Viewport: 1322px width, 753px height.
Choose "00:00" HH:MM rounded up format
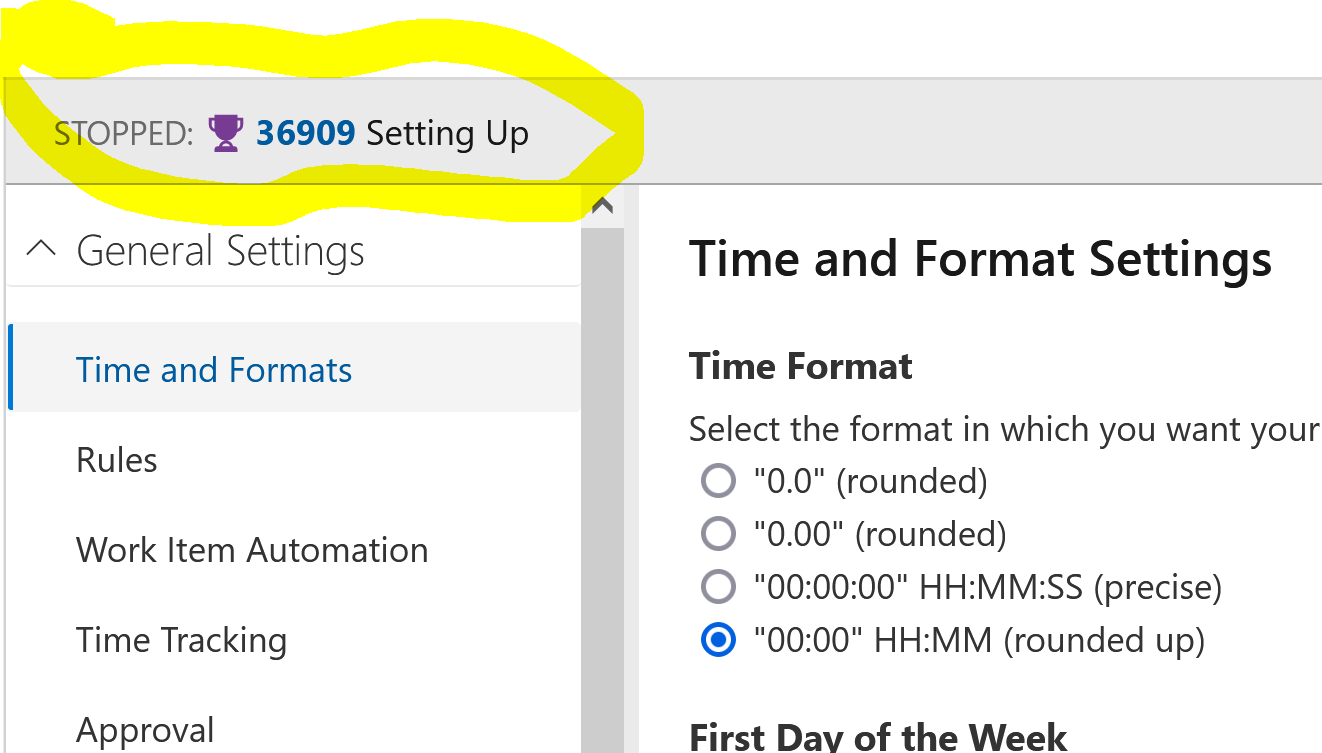[718, 639]
